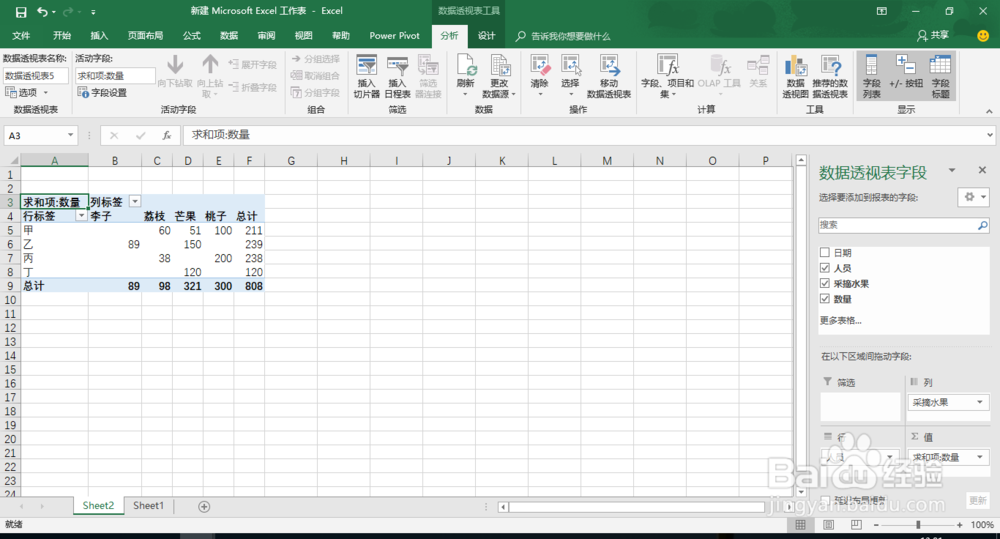The height and width of the screenshot is (539, 1000).
Task: Switch to the Power Pivot tab
Action: pyautogui.click(x=394, y=36)
